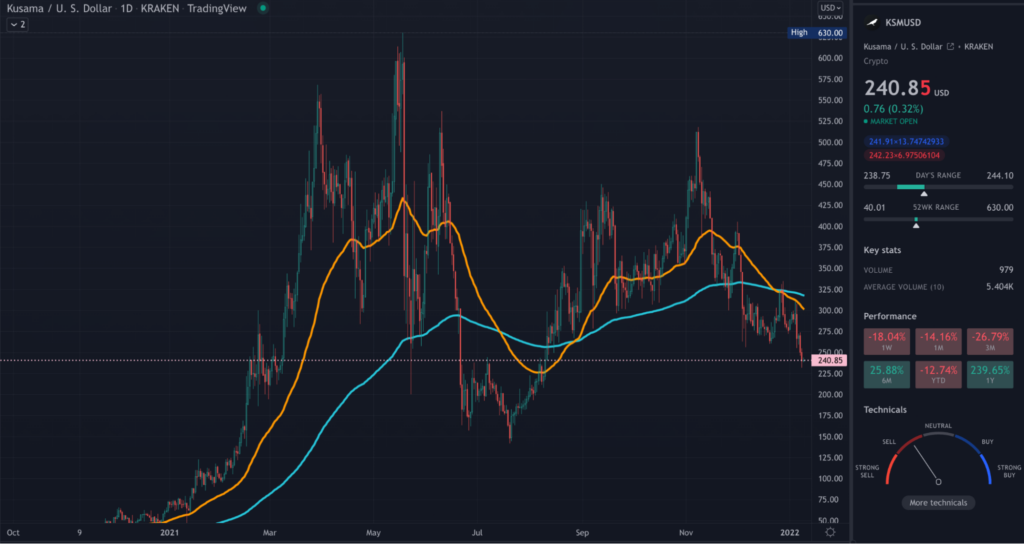Viewport: 1024px width, 544px height.
Task: Open the USD currency dropdown
Action: [831, 8]
